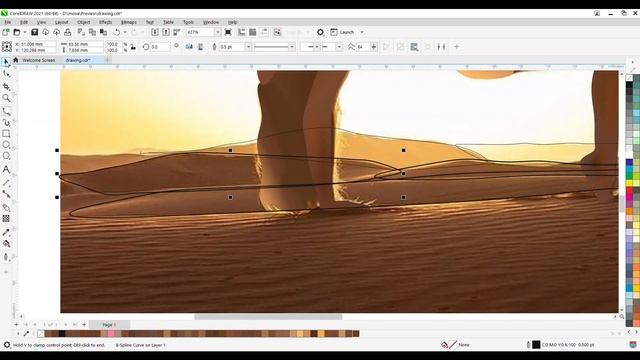Click the black outline color box in status bar
The width and height of the screenshot is (640, 360).
click(536, 345)
